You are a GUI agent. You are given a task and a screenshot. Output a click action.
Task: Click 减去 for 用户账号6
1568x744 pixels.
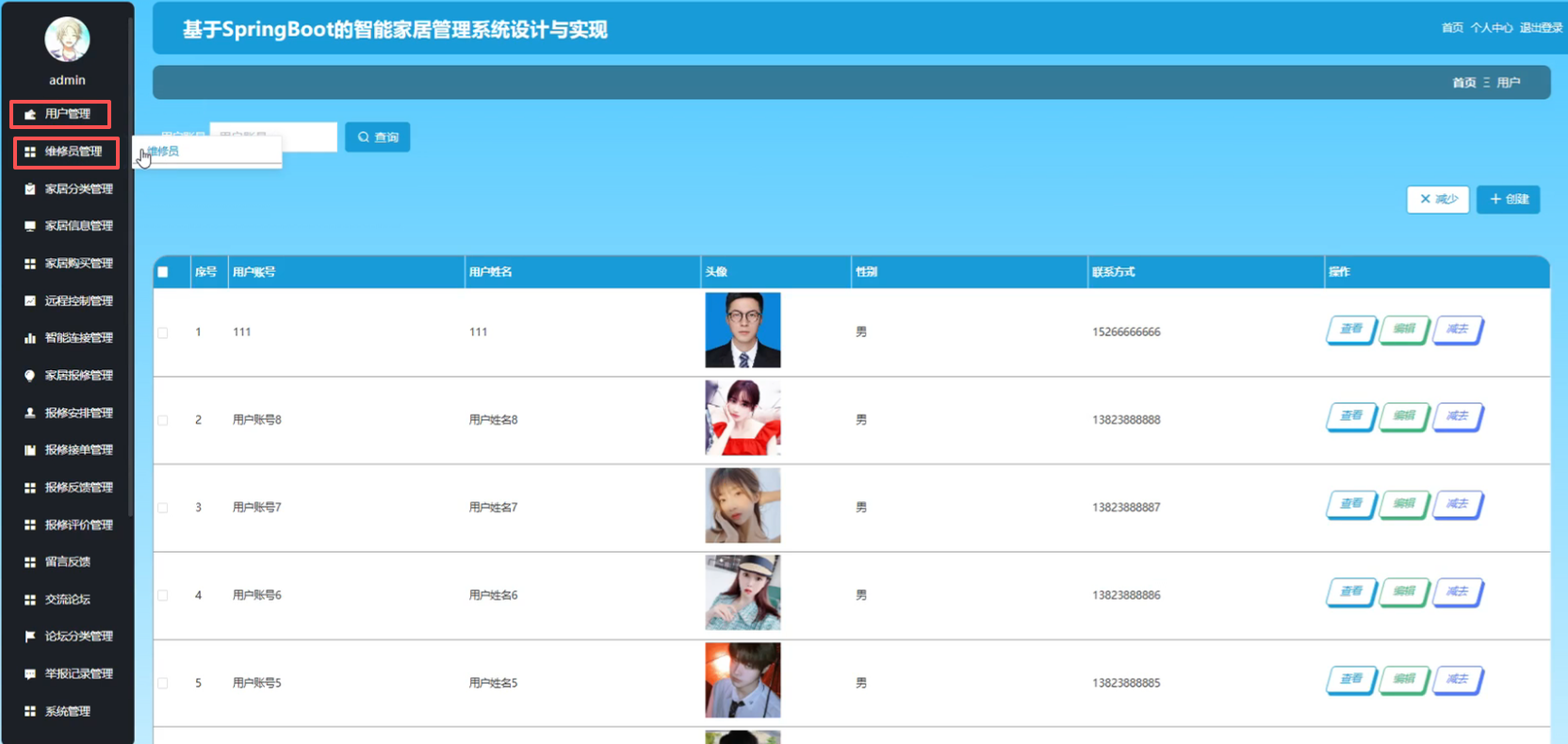pos(1458,591)
